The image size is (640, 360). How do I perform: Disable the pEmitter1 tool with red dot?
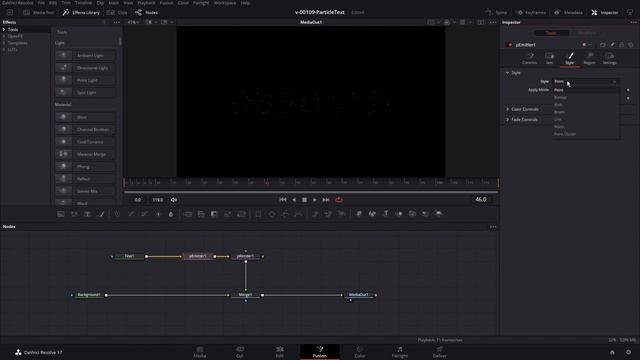point(510,45)
